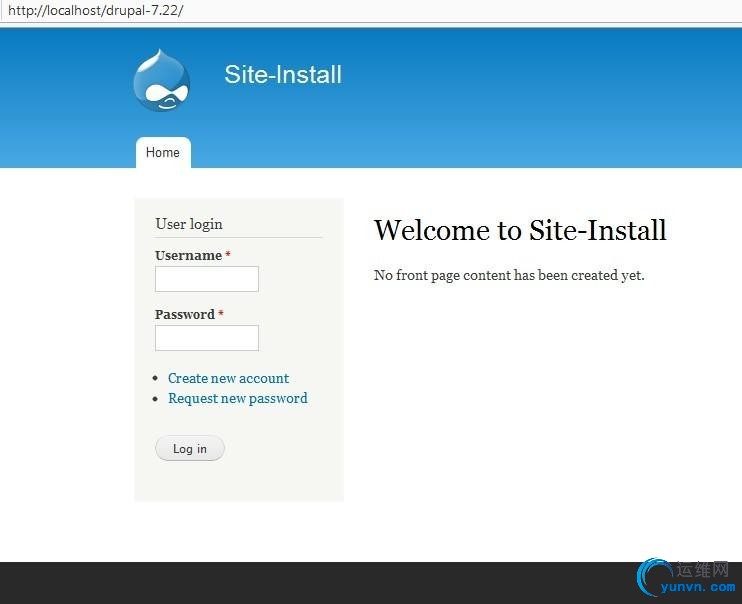
Task: Click the 'Username' field label
Action: coord(188,256)
